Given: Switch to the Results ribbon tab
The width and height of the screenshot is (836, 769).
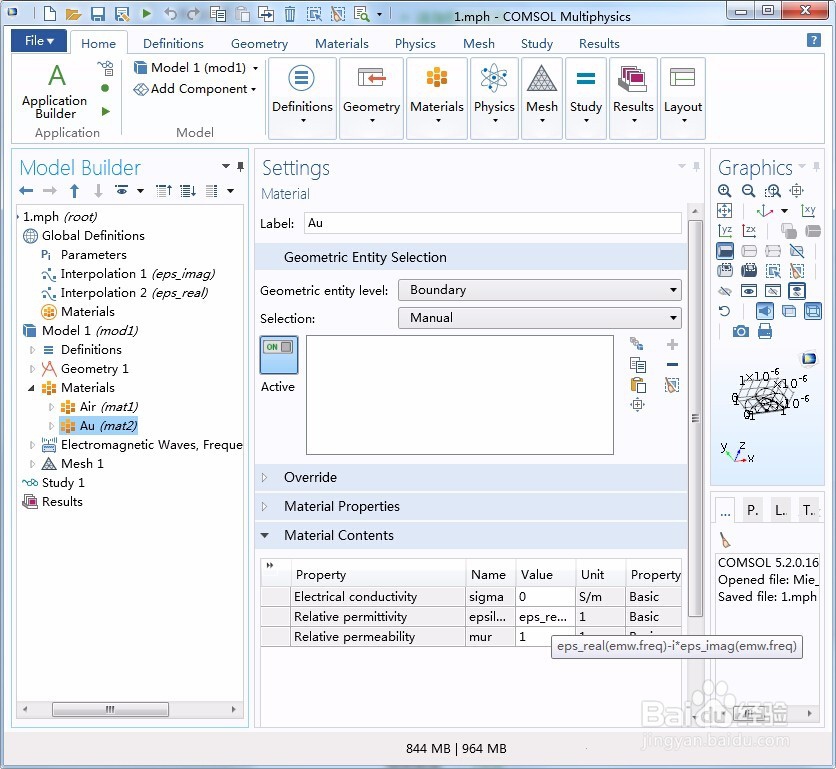Looking at the screenshot, I should (x=599, y=44).
